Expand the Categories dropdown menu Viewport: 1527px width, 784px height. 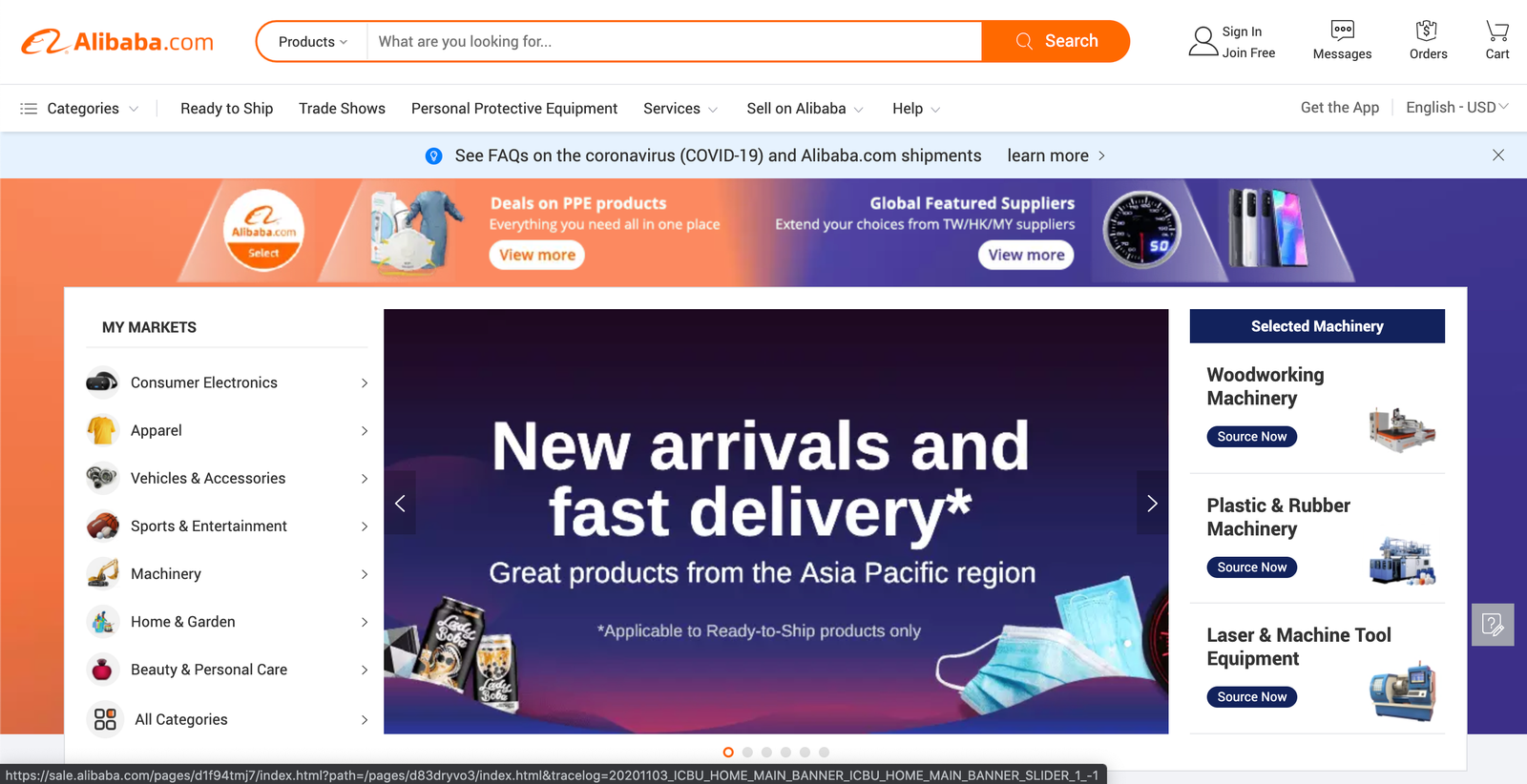tap(80, 109)
